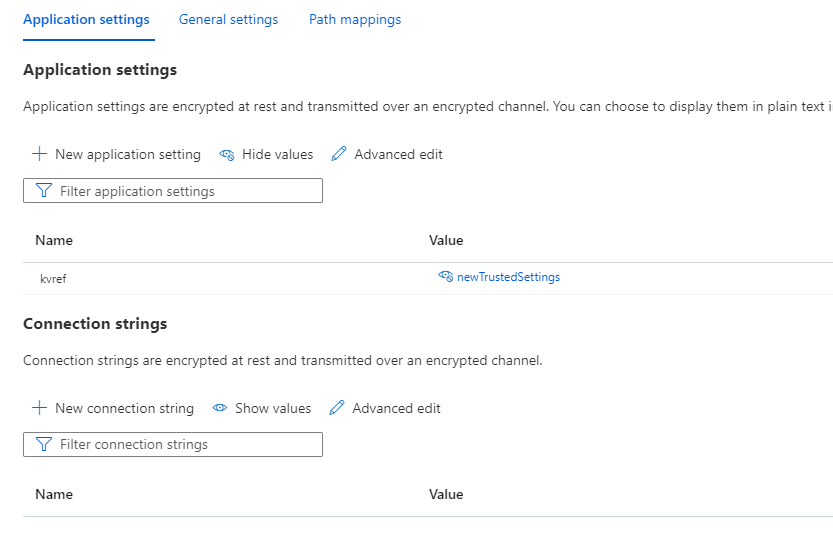Open the Path mappings tab

355,19
